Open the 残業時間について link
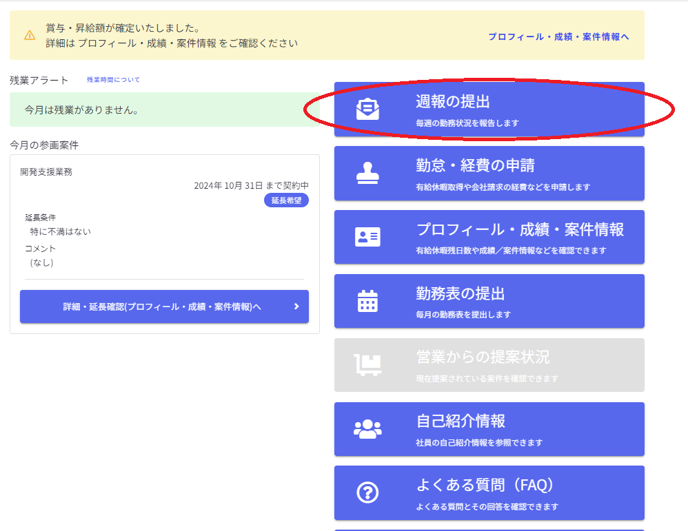This screenshot has width=688, height=531. [x=113, y=79]
